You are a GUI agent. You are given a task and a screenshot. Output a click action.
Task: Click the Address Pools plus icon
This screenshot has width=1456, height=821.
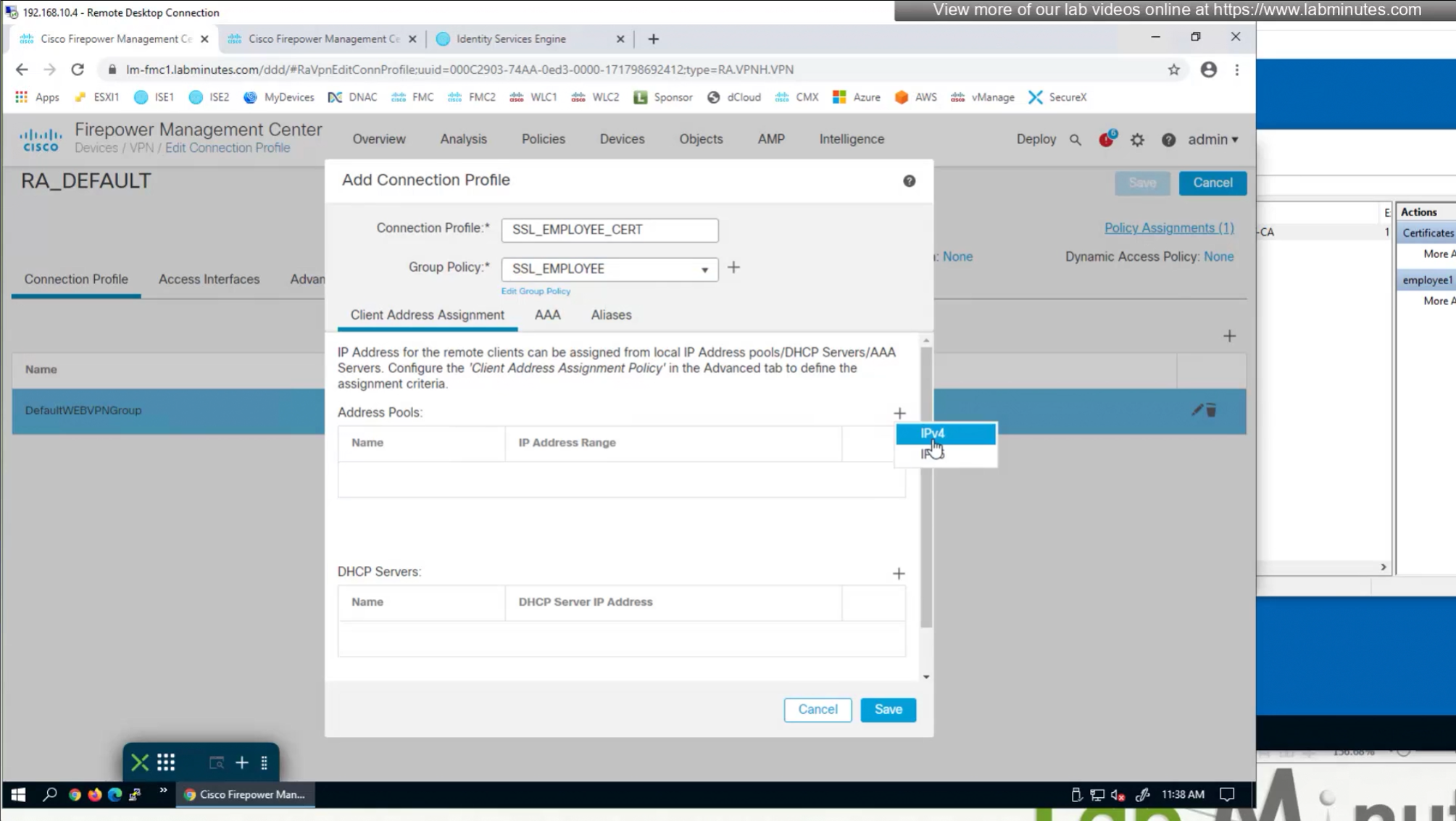pyautogui.click(x=899, y=413)
